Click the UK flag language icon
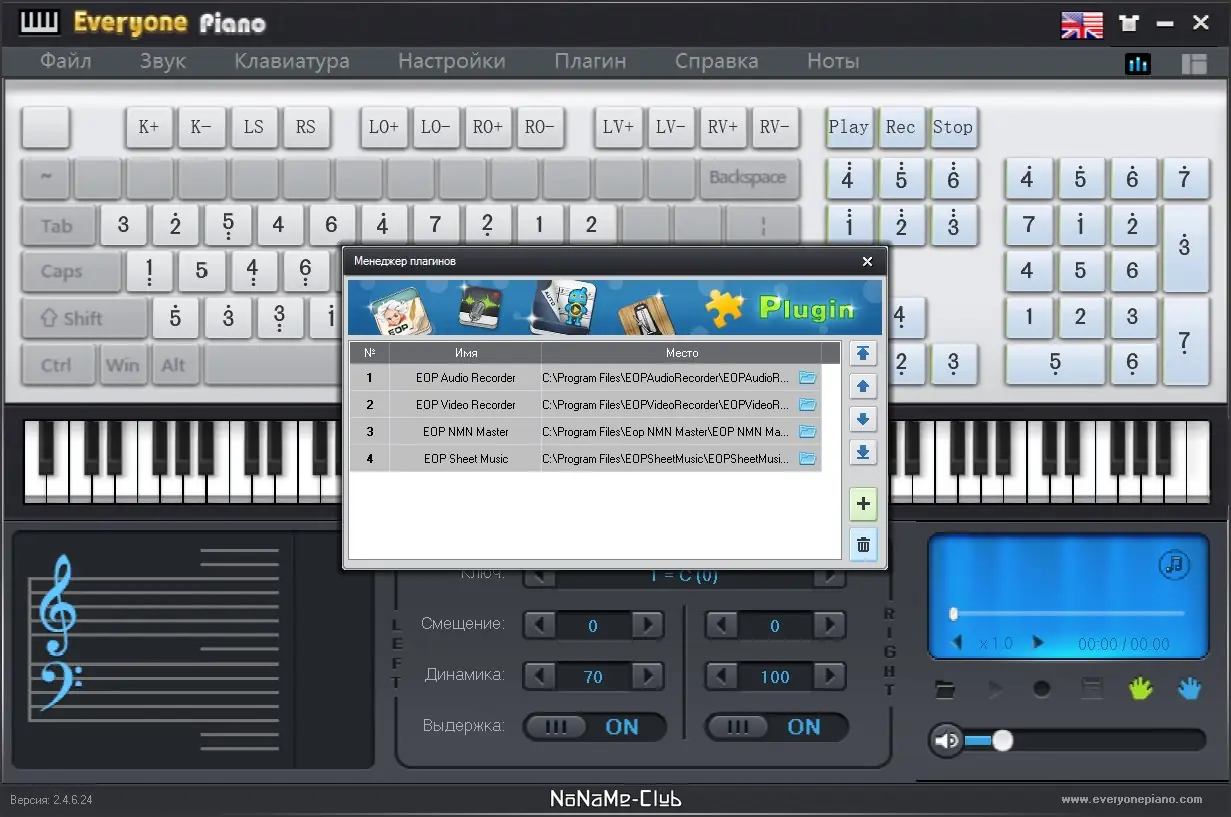This screenshot has height=817, width=1231. tap(1082, 25)
